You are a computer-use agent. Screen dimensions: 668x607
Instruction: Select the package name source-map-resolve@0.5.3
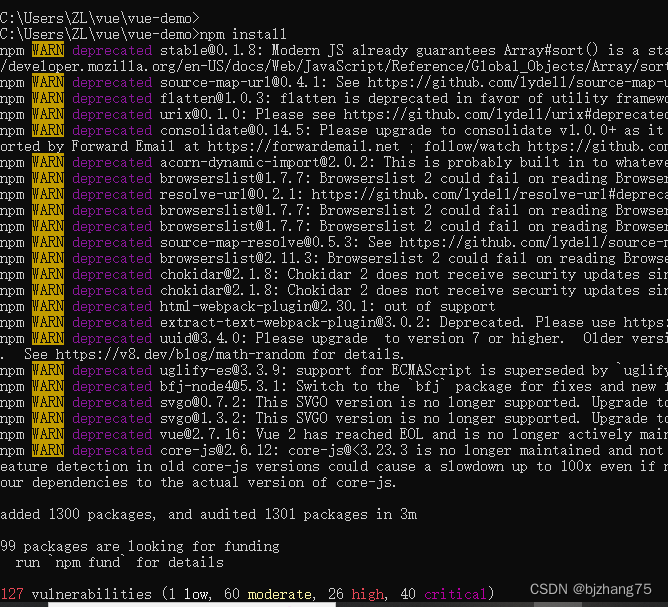coord(260,242)
